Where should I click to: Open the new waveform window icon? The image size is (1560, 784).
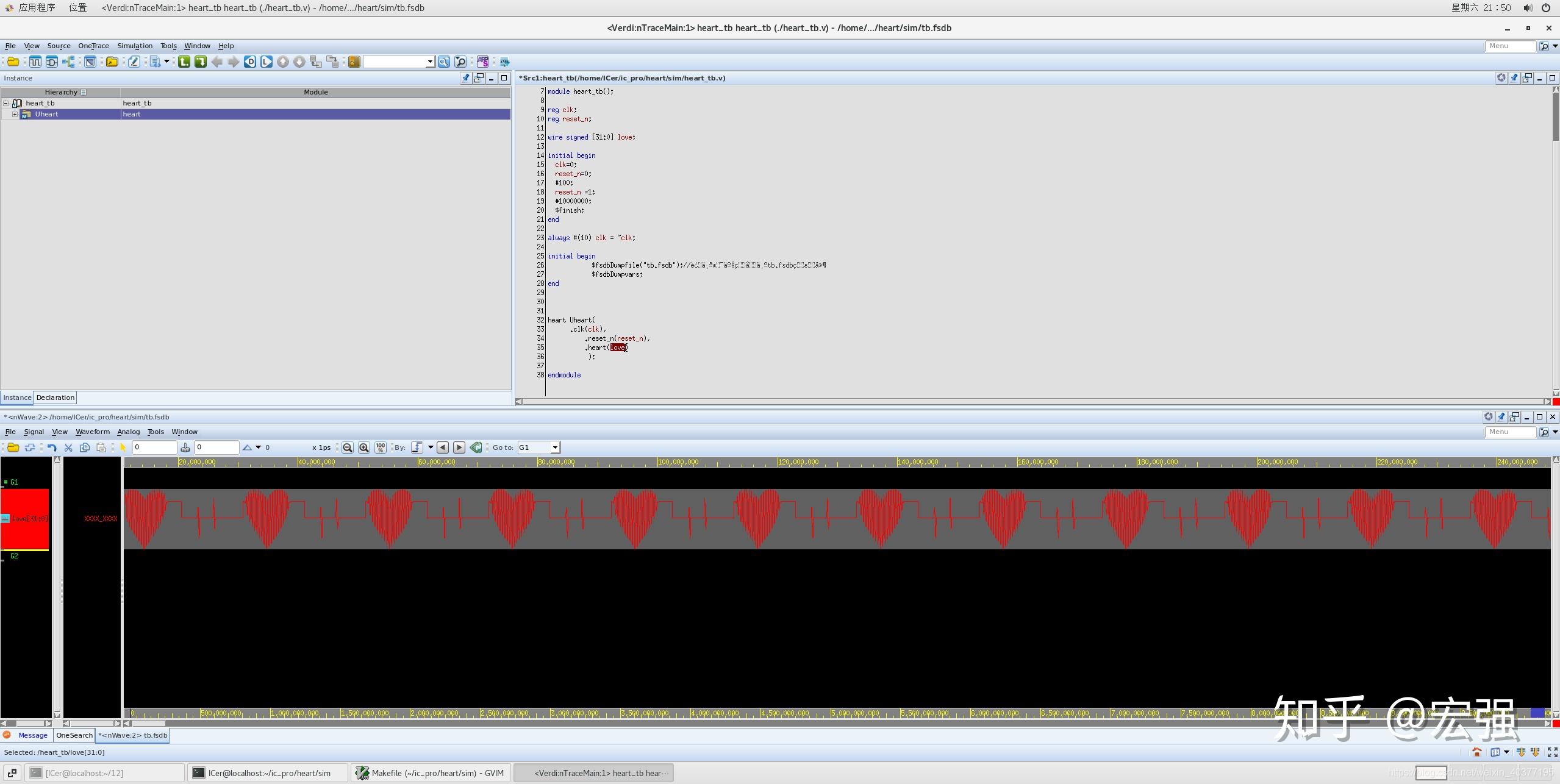(x=35, y=62)
